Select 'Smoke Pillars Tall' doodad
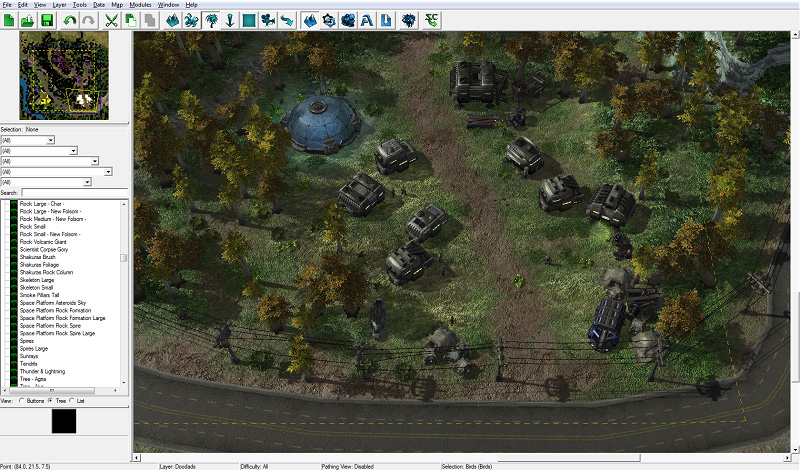This screenshot has width=800, height=470. [x=39, y=295]
